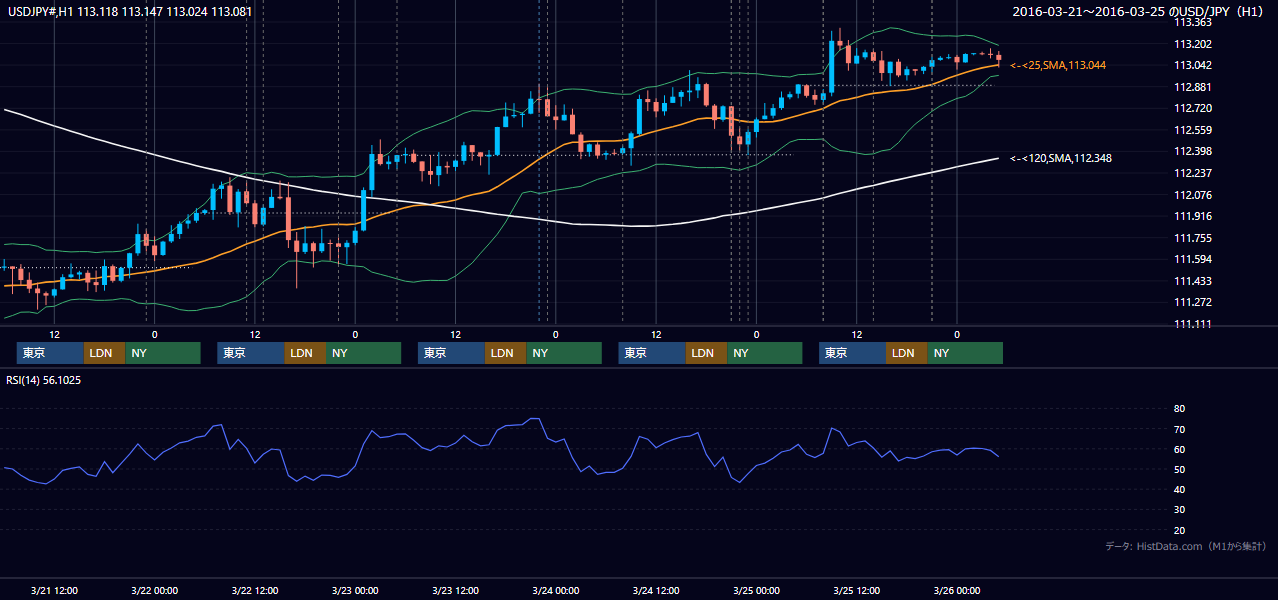Click price axis value 112.720

pos(1192,108)
